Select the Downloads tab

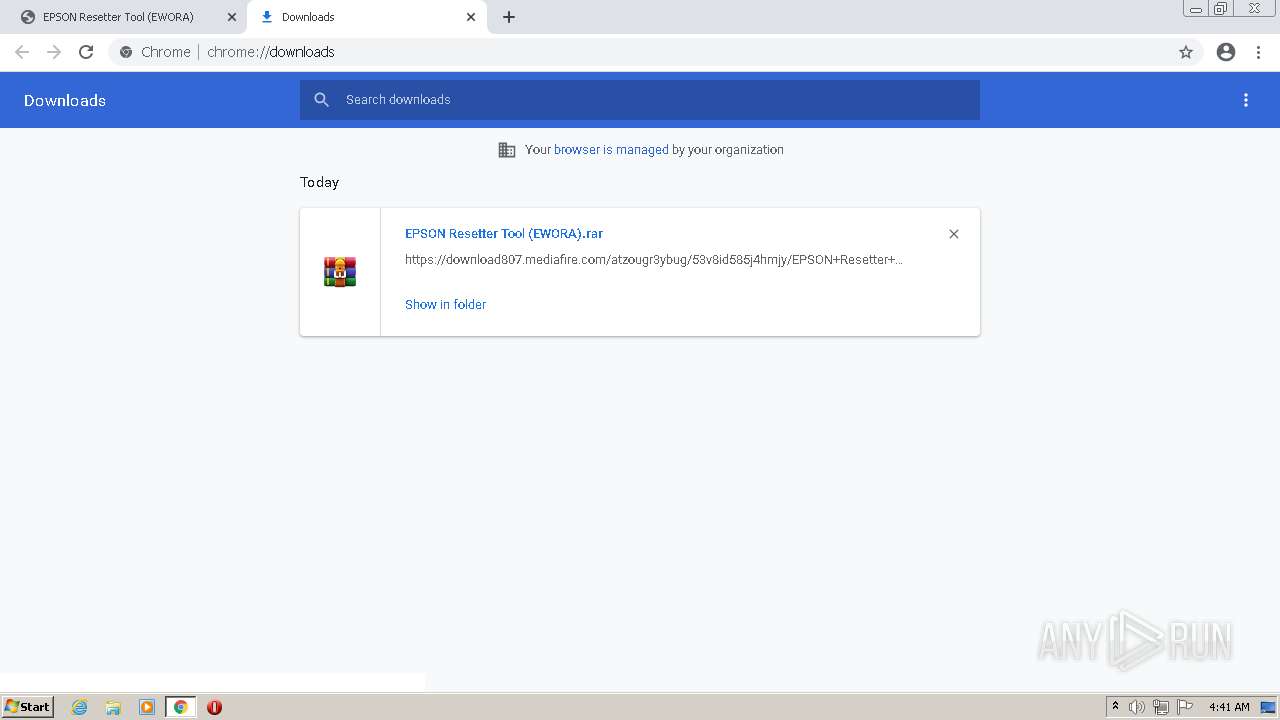365,17
